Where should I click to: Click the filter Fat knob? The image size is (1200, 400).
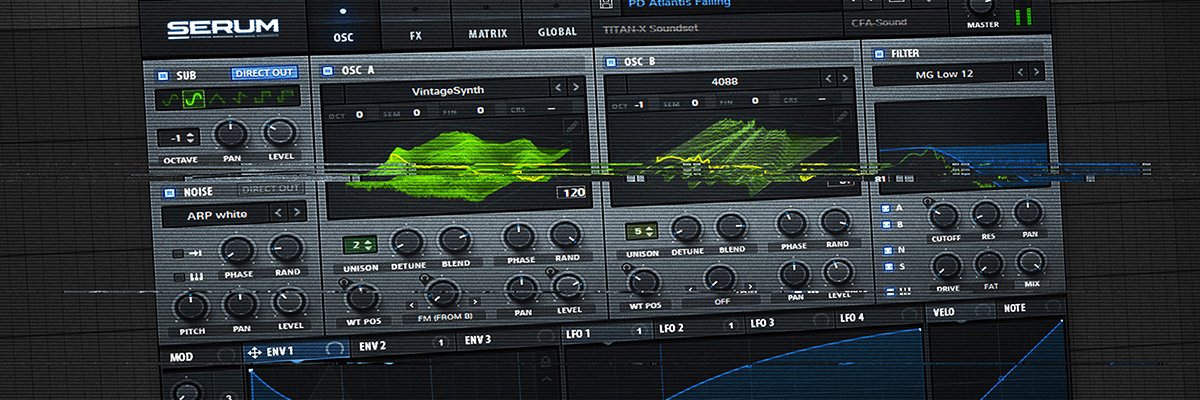coord(989,264)
